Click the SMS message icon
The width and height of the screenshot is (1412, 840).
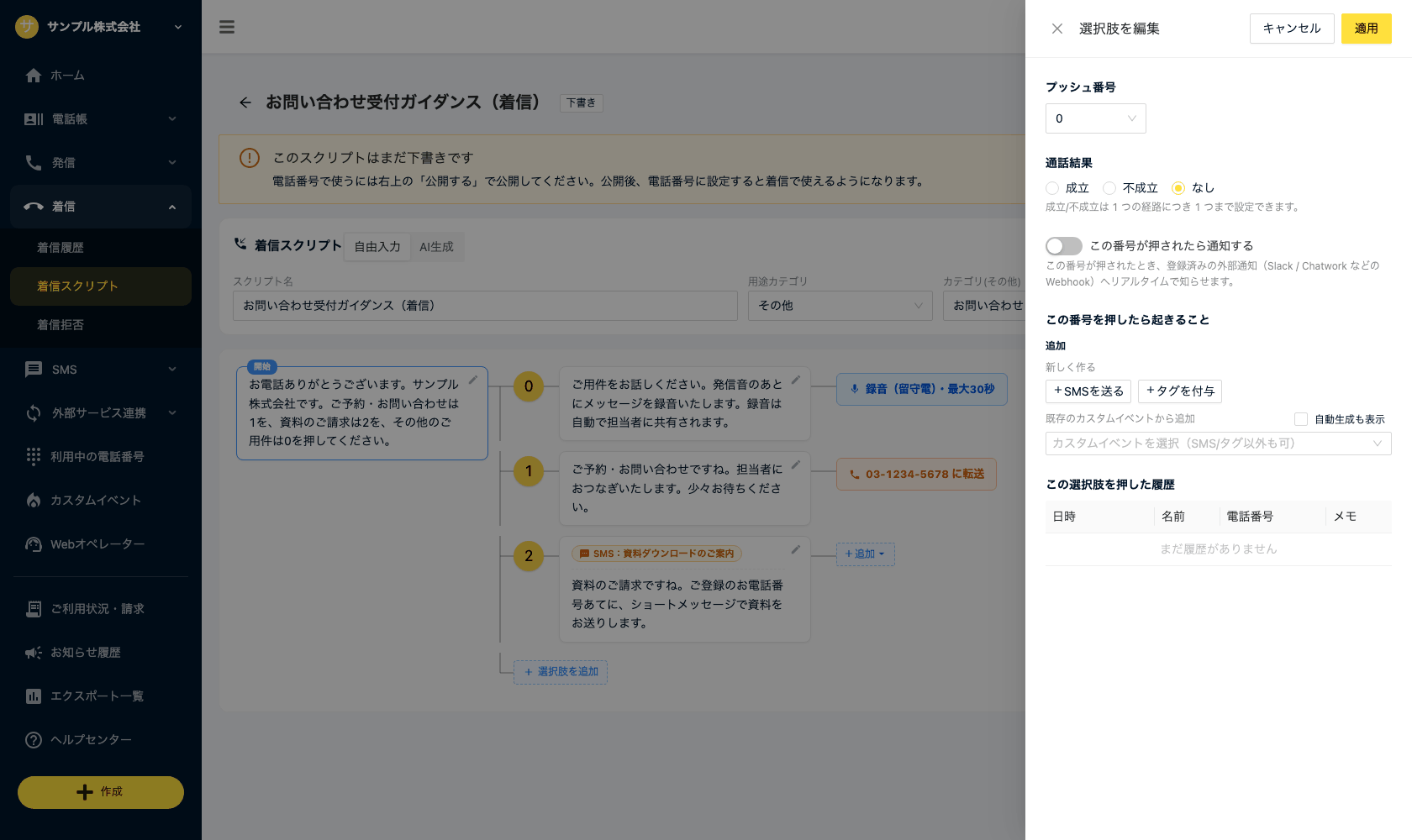tap(34, 370)
